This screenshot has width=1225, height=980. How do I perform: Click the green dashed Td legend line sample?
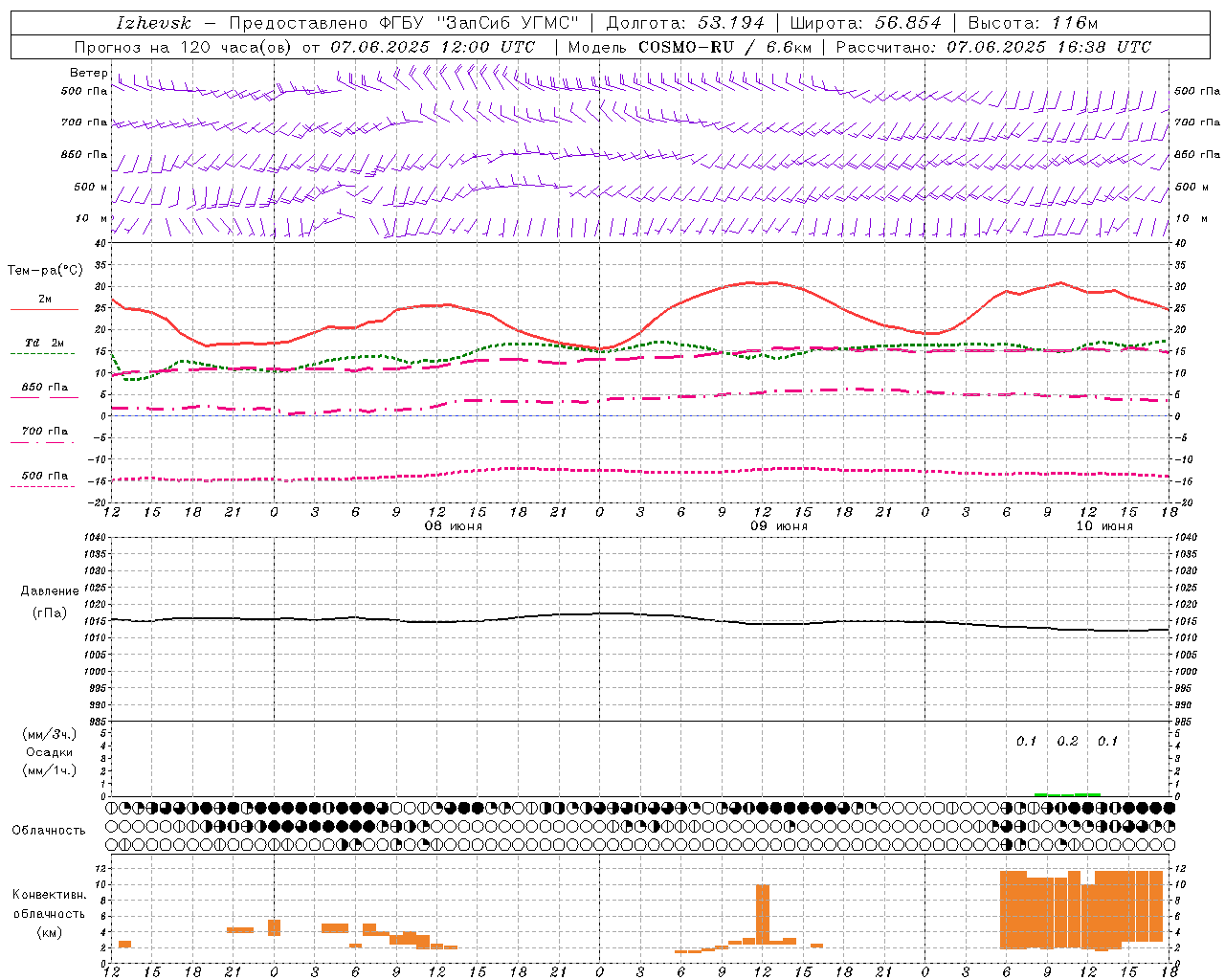coord(43,354)
